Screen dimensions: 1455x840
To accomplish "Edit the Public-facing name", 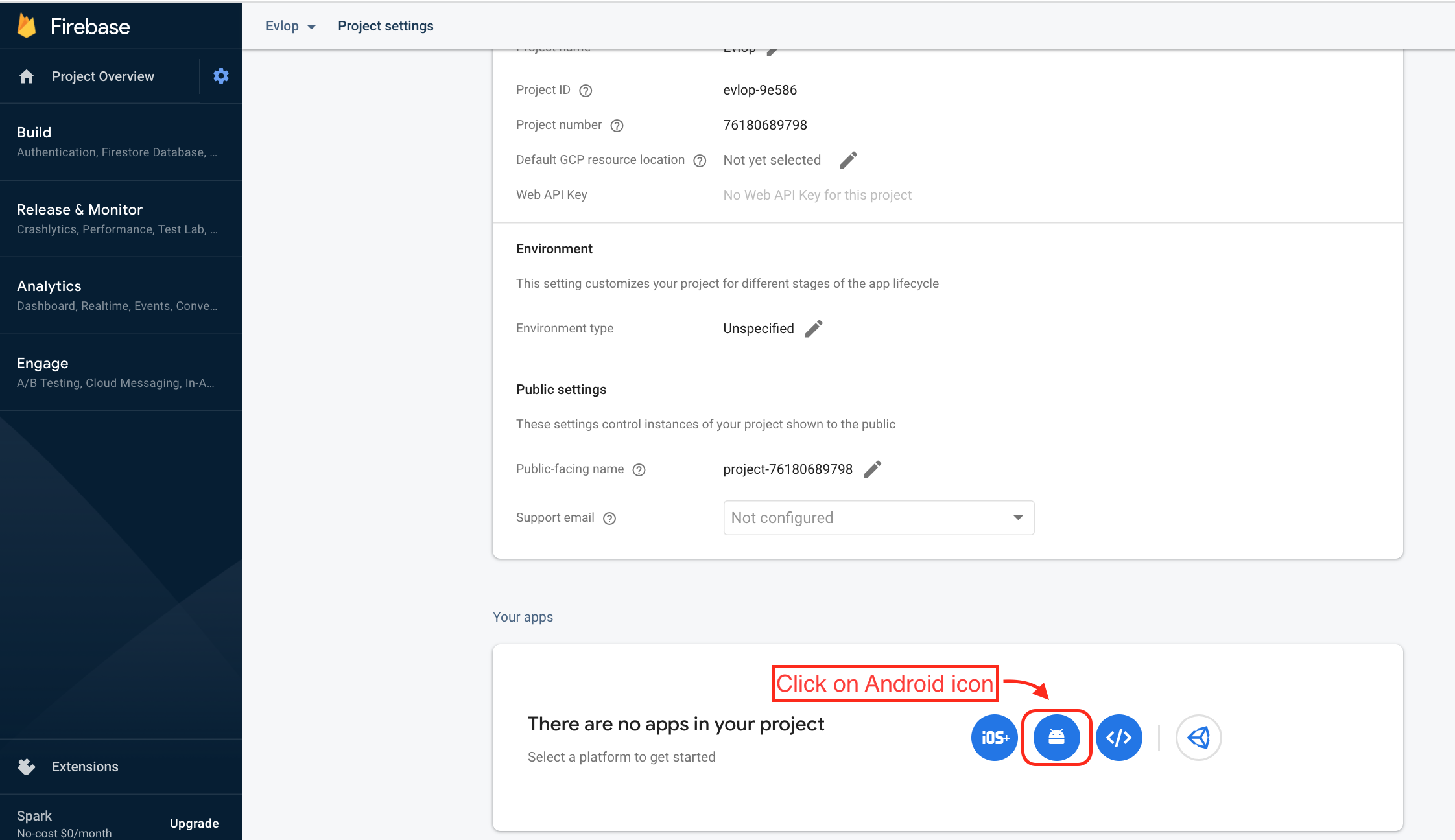I will point(873,469).
